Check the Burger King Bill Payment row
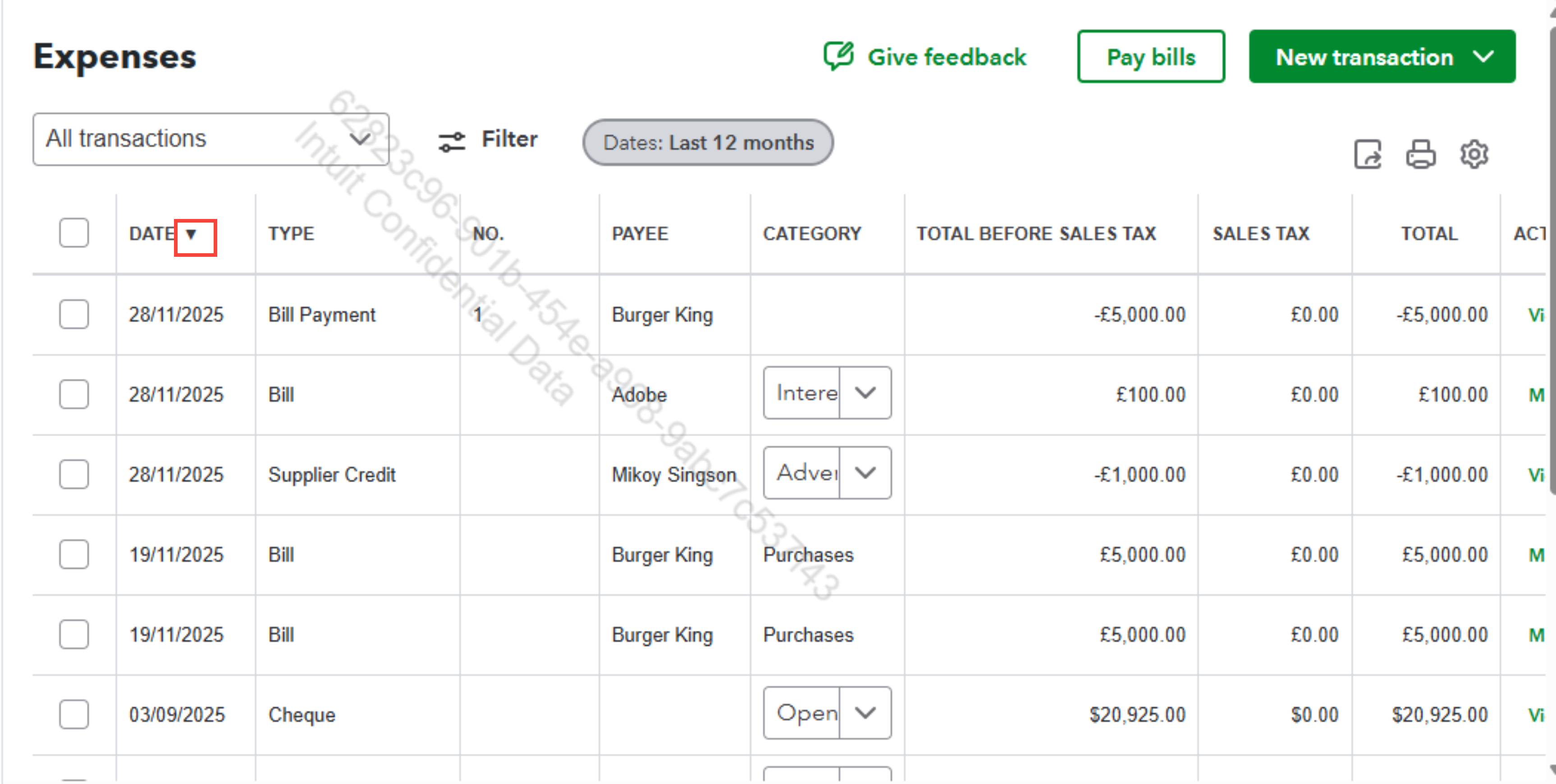The image size is (1556, 784). [73, 314]
